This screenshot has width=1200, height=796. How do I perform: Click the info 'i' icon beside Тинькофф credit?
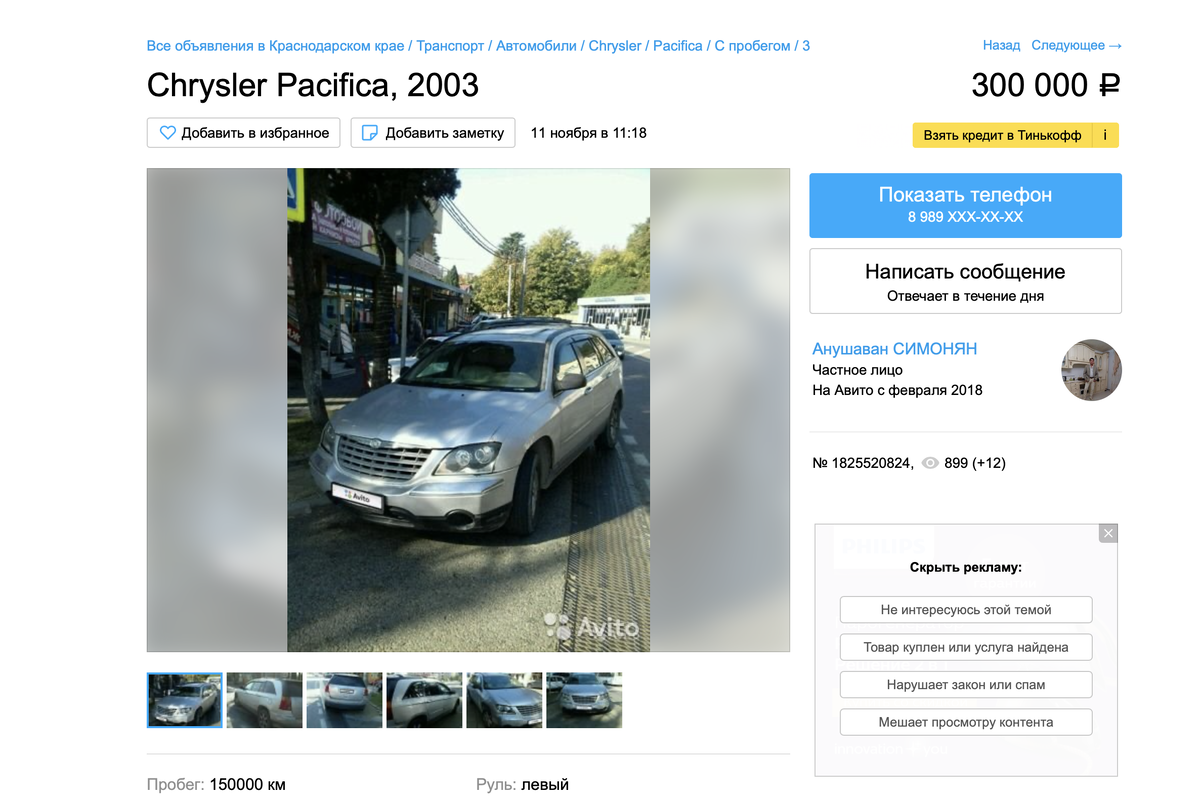[1105, 135]
